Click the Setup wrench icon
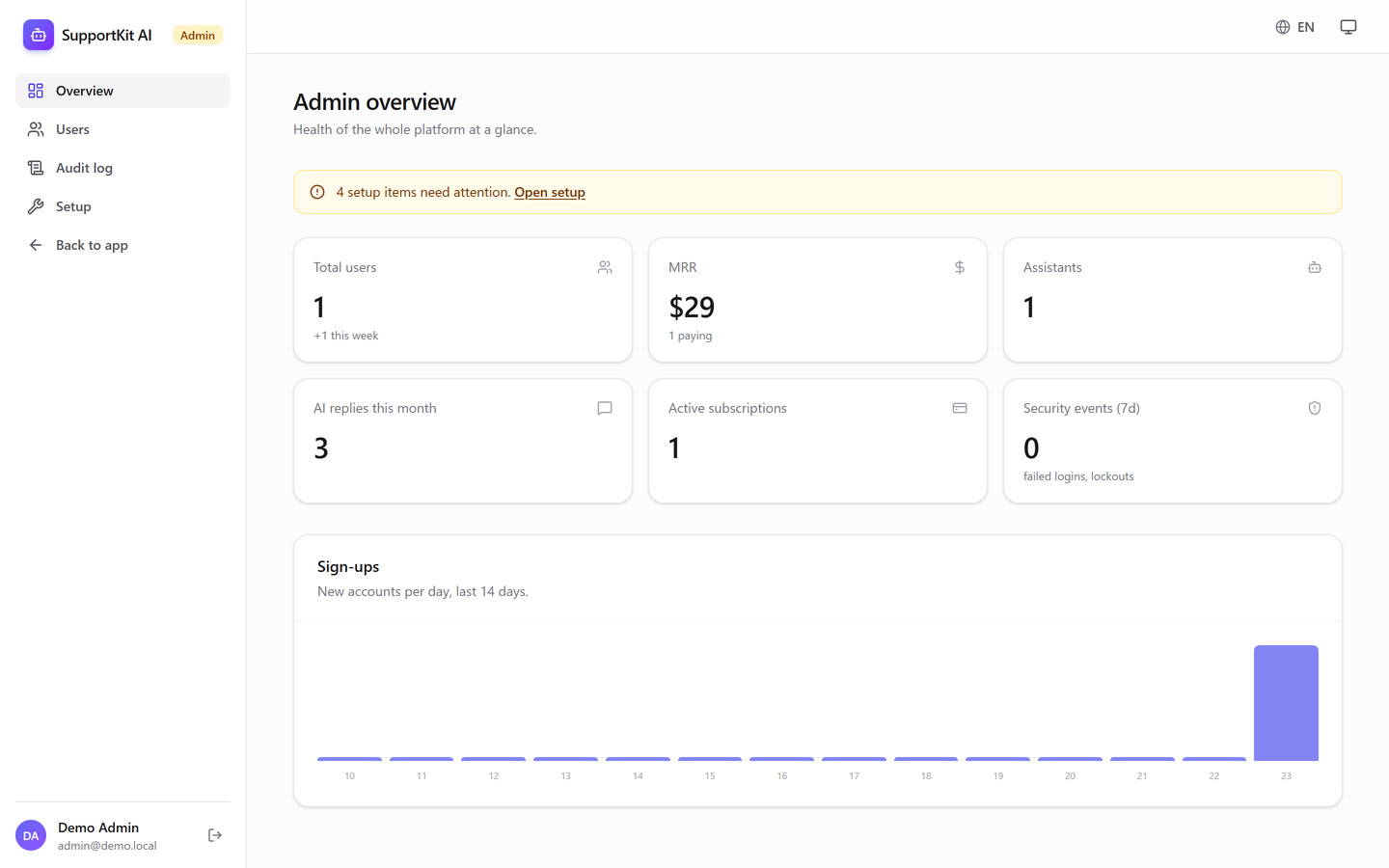This screenshot has width=1389, height=868. [x=36, y=206]
